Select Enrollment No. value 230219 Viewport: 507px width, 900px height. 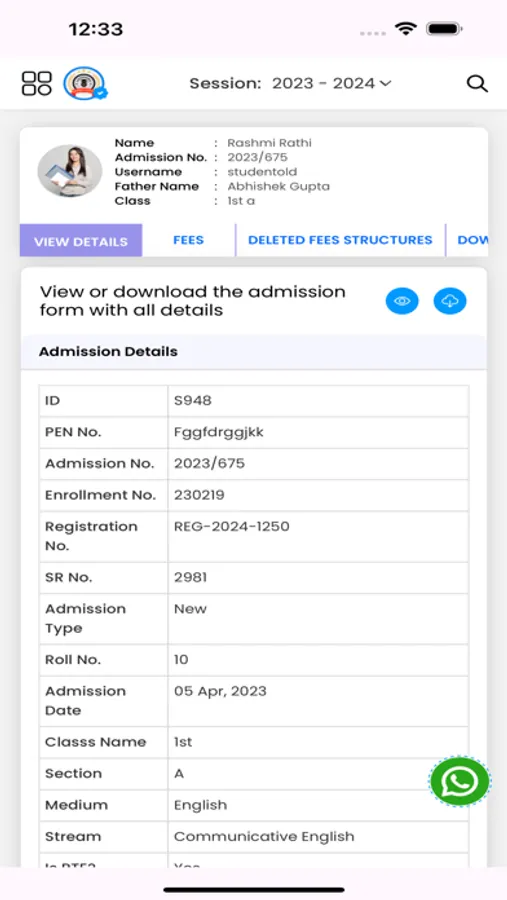point(199,495)
